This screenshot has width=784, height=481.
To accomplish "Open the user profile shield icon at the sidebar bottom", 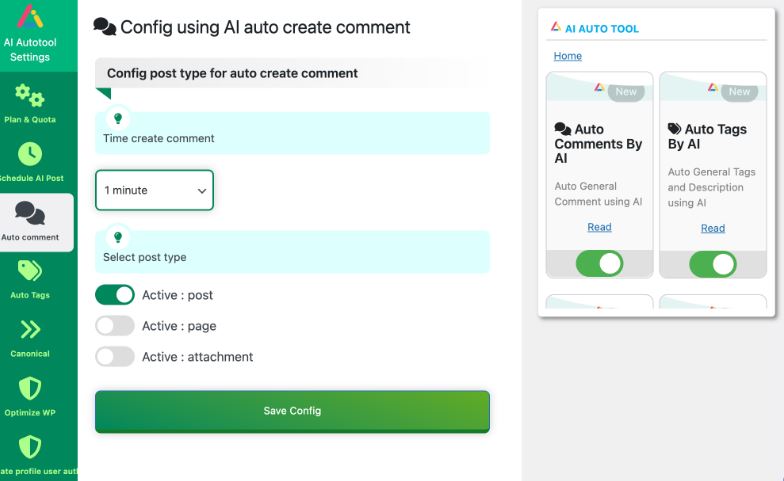I will (x=30, y=446).
